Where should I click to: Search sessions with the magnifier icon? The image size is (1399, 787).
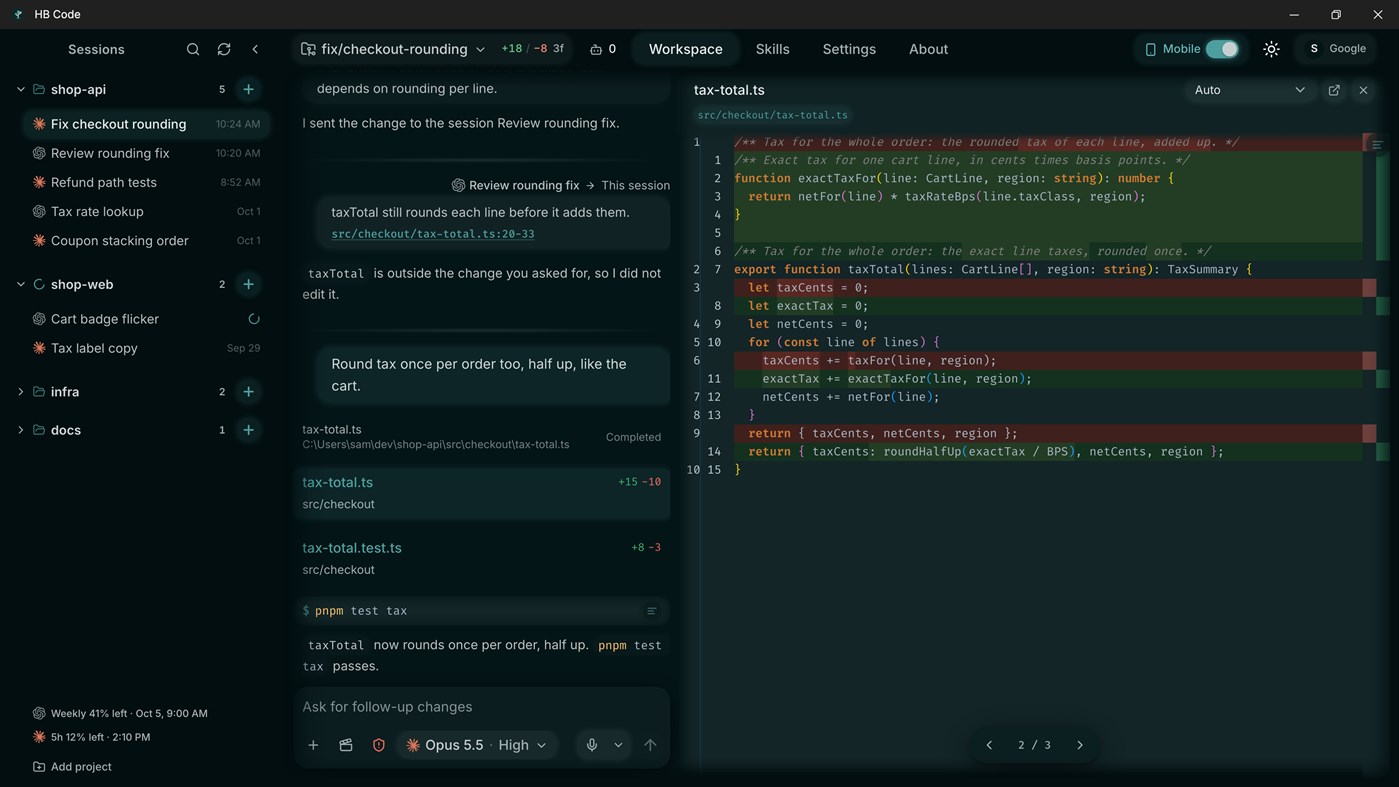tap(193, 49)
